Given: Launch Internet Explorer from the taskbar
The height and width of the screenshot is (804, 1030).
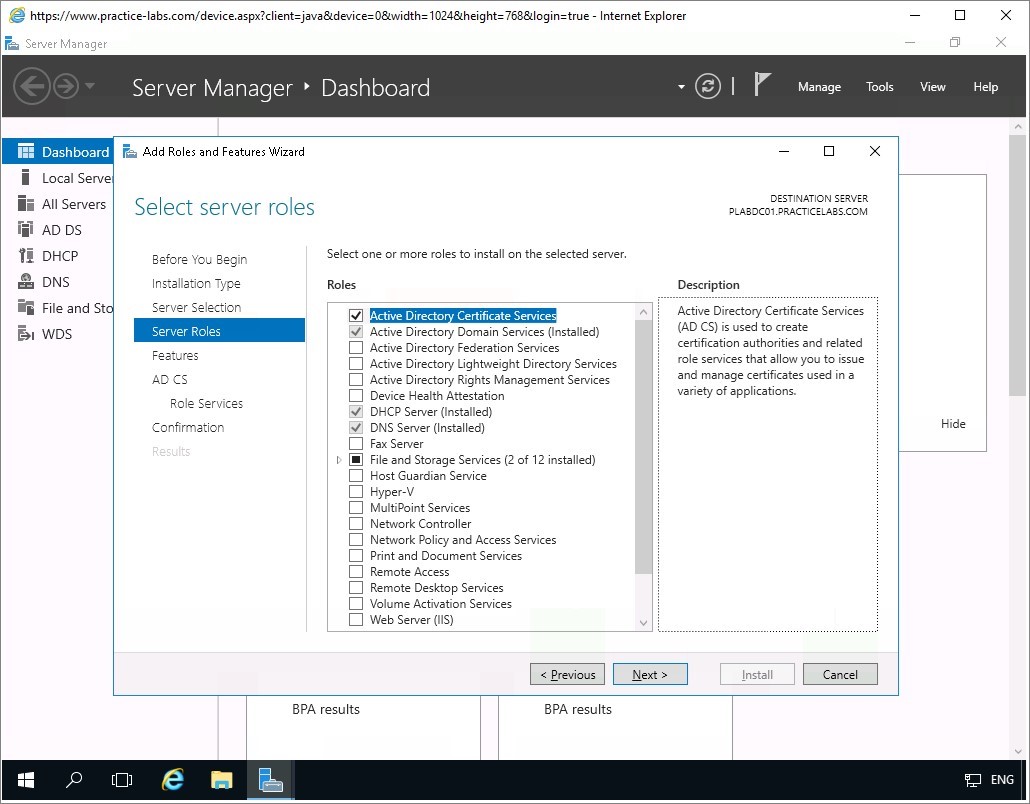Looking at the screenshot, I should (x=173, y=780).
